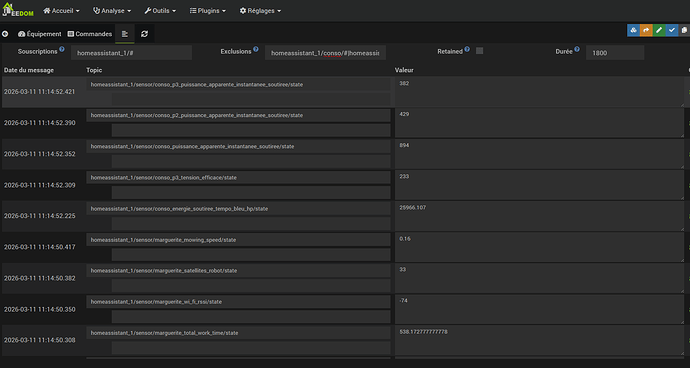Click the grey copy/duplicate icon button
This screenshot has height=368, width=690.
pos(684,30)
